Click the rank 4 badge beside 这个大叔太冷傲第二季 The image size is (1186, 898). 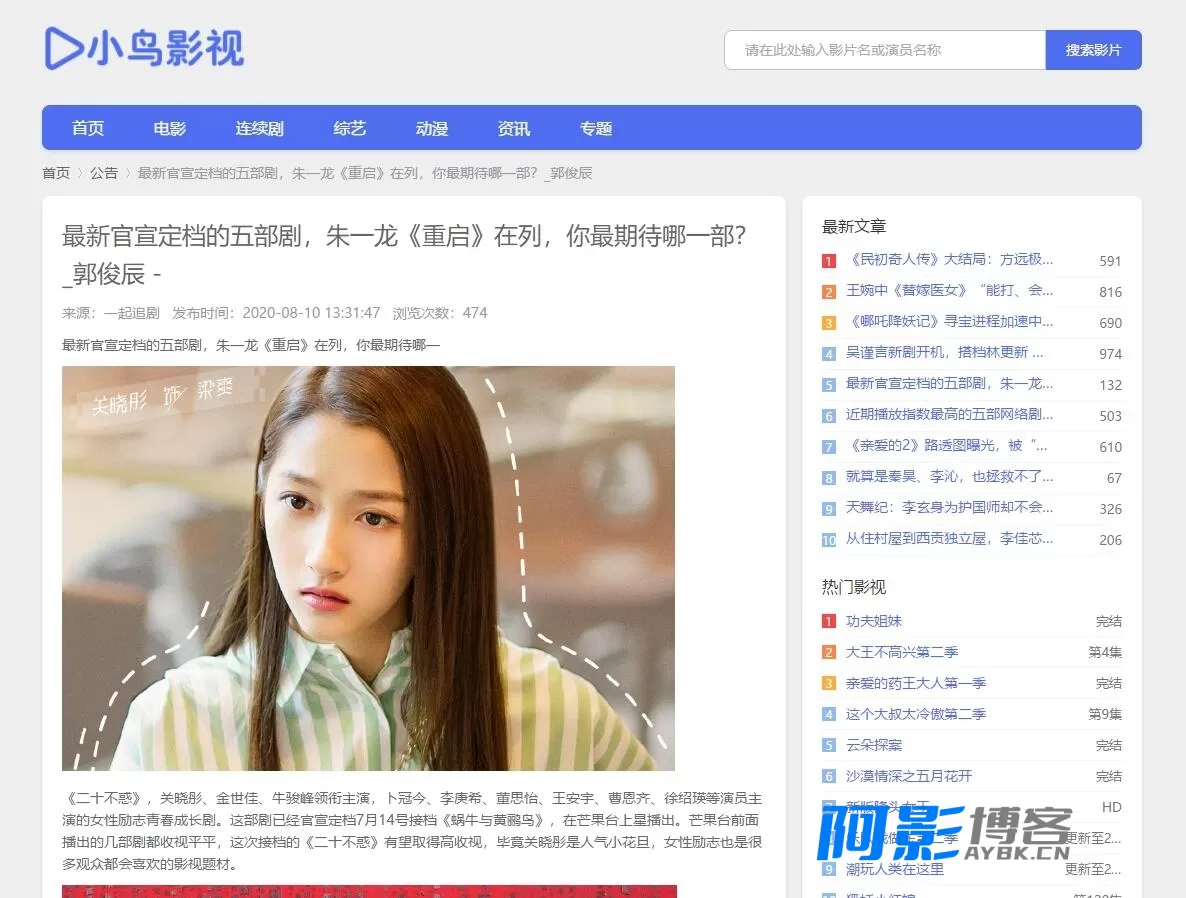(829, 714)
